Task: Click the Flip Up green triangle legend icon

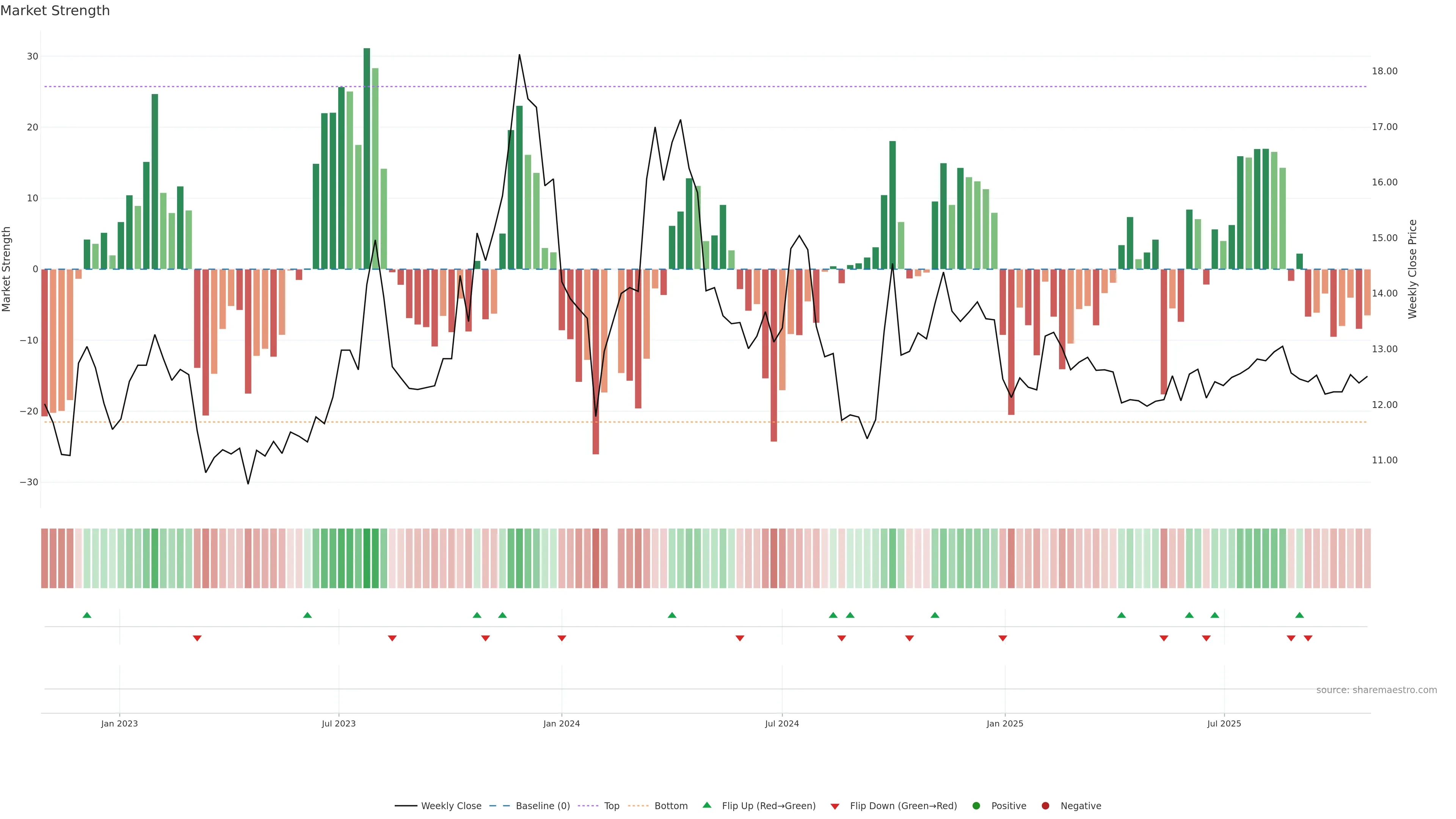Action: [x=706, y=805]
